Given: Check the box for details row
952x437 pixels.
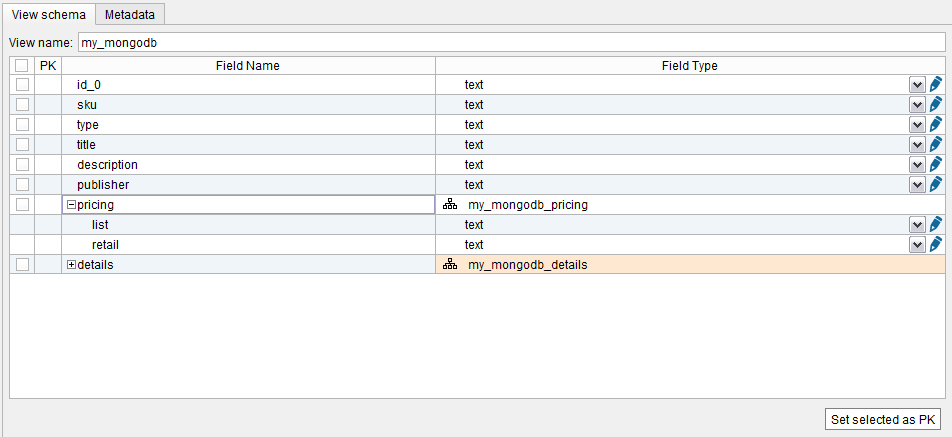Looking at the screenshot, I should [22, 265].
